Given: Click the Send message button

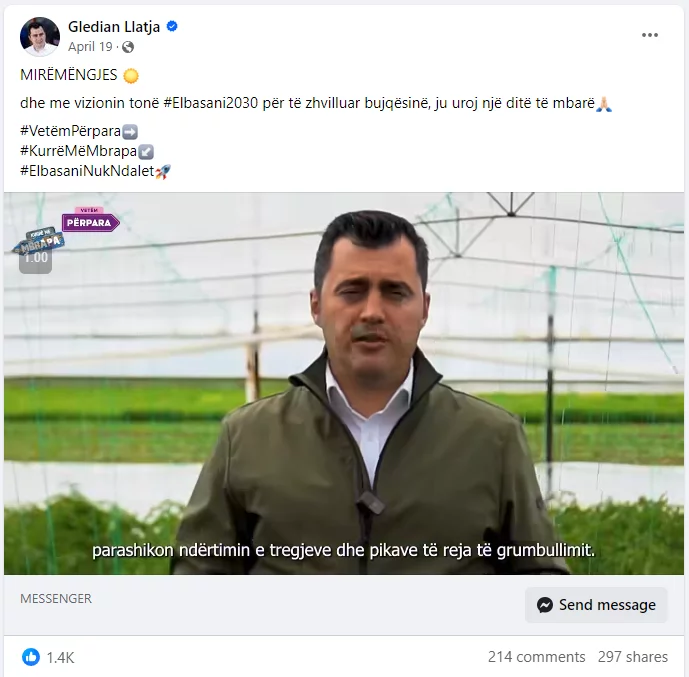Looking at the screenshot, I should coord(596,605).
